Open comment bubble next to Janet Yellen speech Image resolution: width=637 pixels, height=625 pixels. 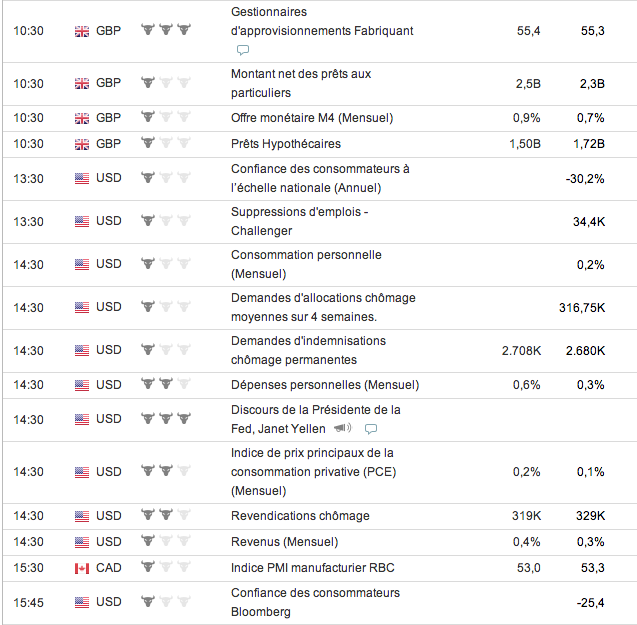(x=371, y=429)
